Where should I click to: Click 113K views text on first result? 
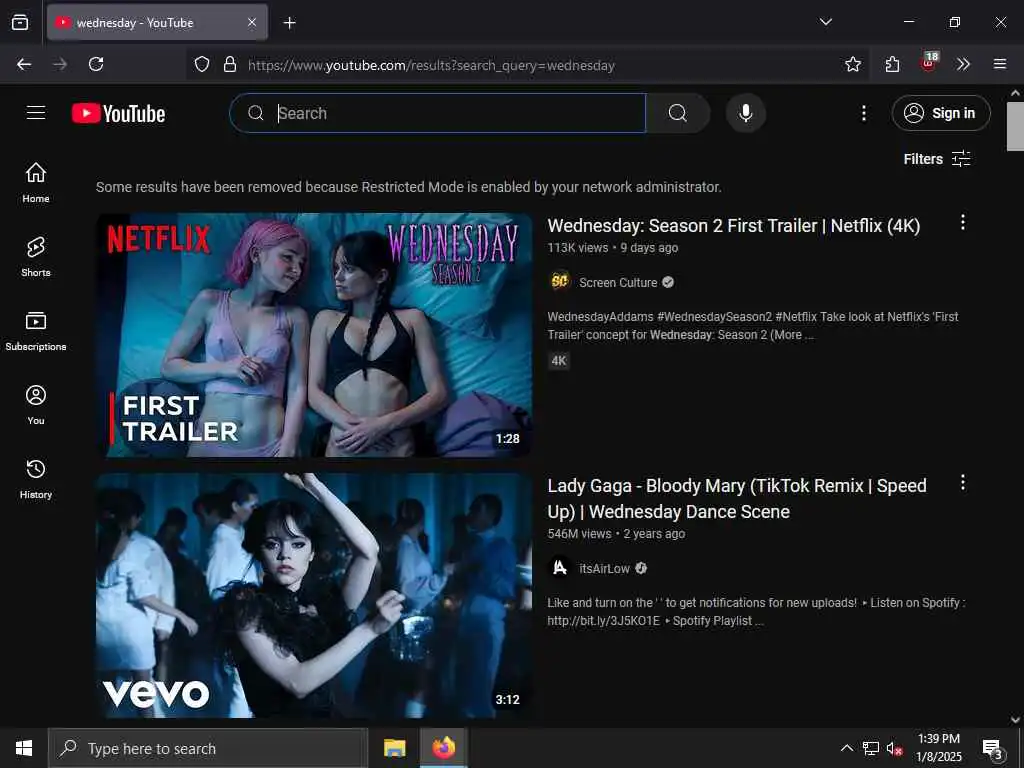tap(577, 248)
